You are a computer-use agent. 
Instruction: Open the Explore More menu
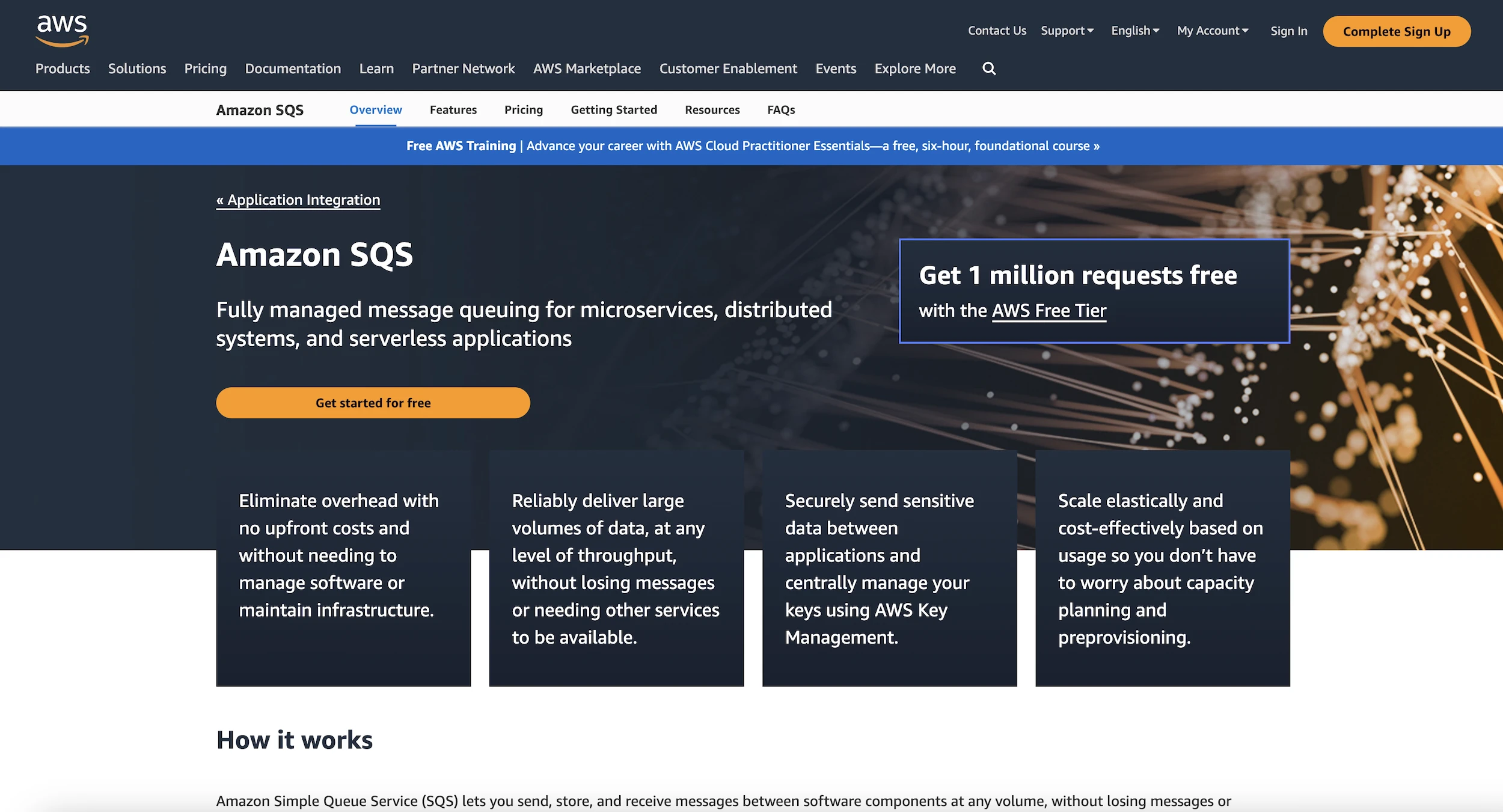915,69
